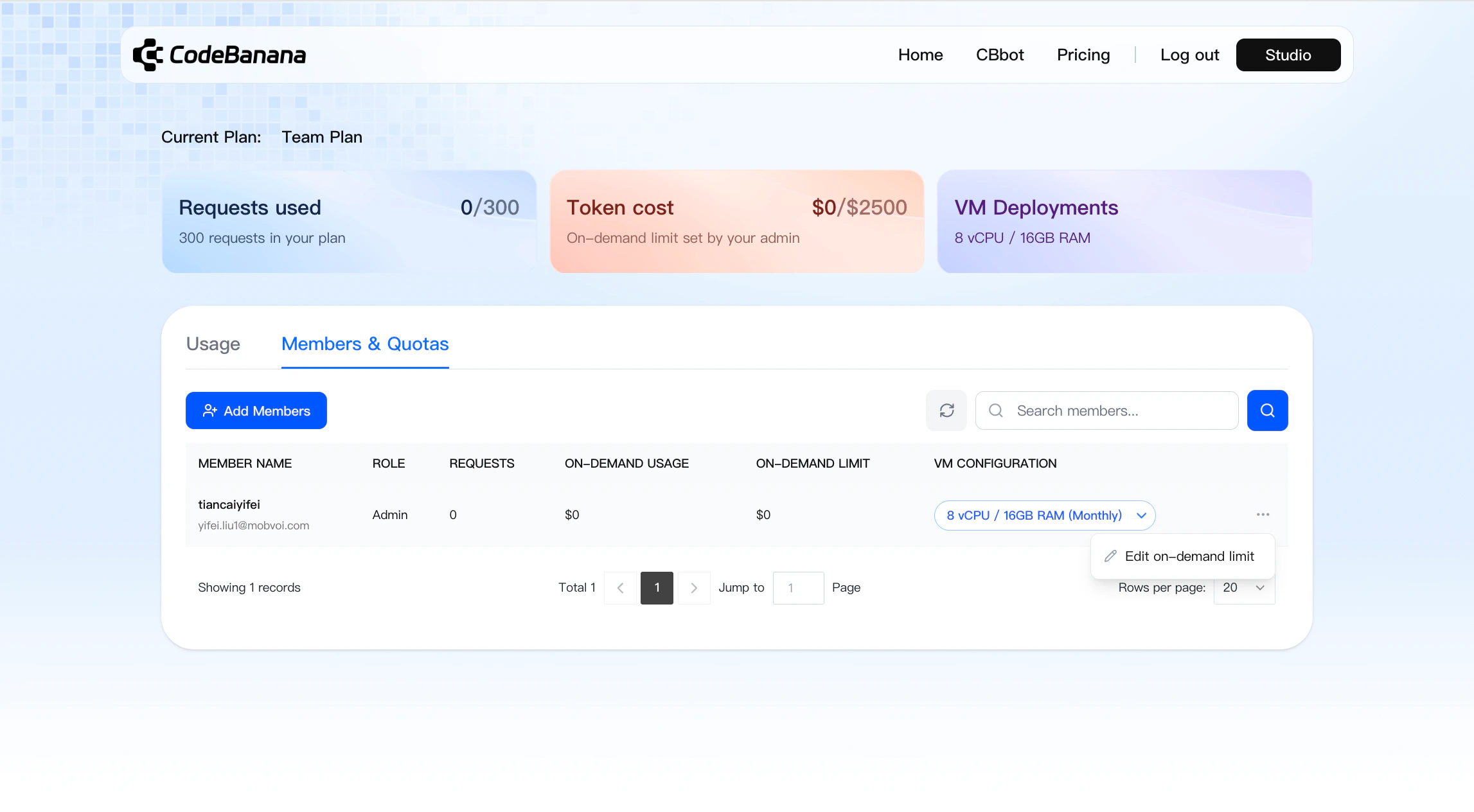
Task: Click Log out in the header
Action: pyautogui.click(x=1189, y=55)
